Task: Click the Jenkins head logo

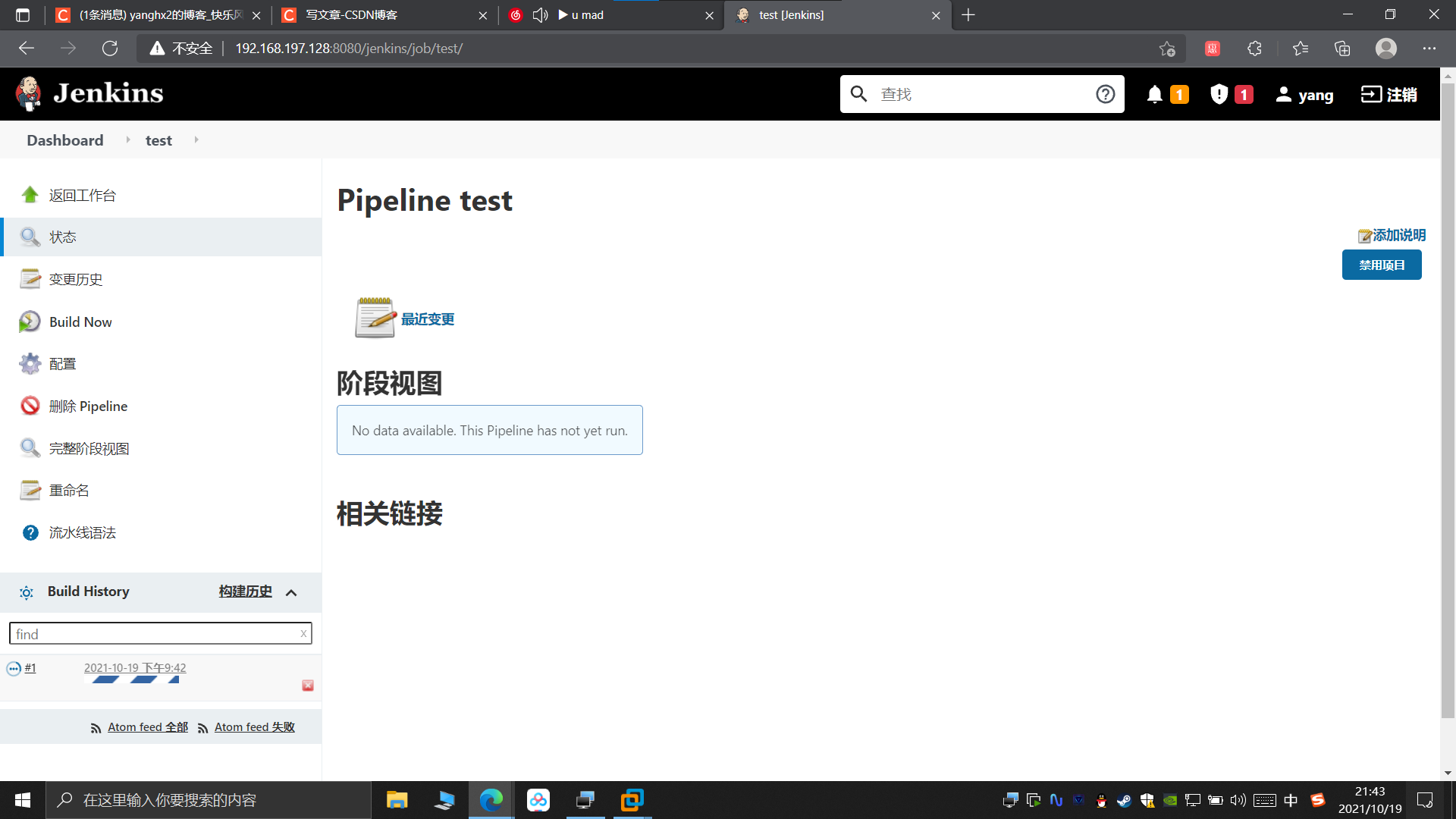Action: [28, 93]
